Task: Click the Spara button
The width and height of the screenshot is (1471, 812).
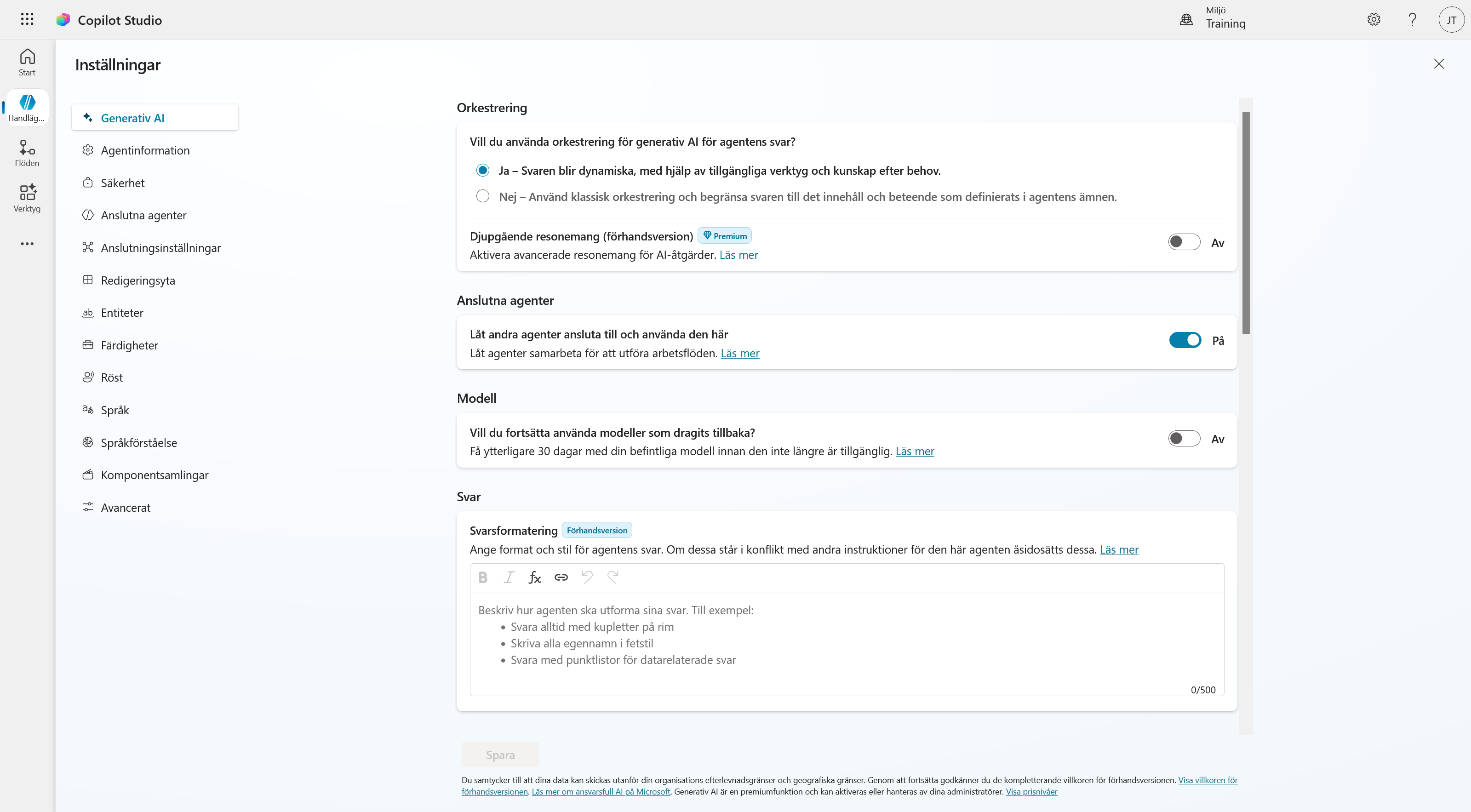Action: (500, 755)
